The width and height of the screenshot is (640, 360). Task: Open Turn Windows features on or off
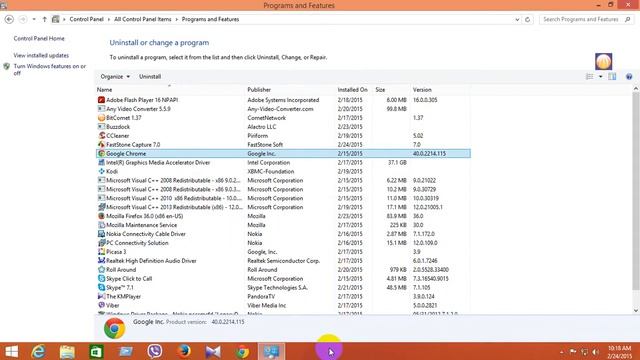click(50, 69)
